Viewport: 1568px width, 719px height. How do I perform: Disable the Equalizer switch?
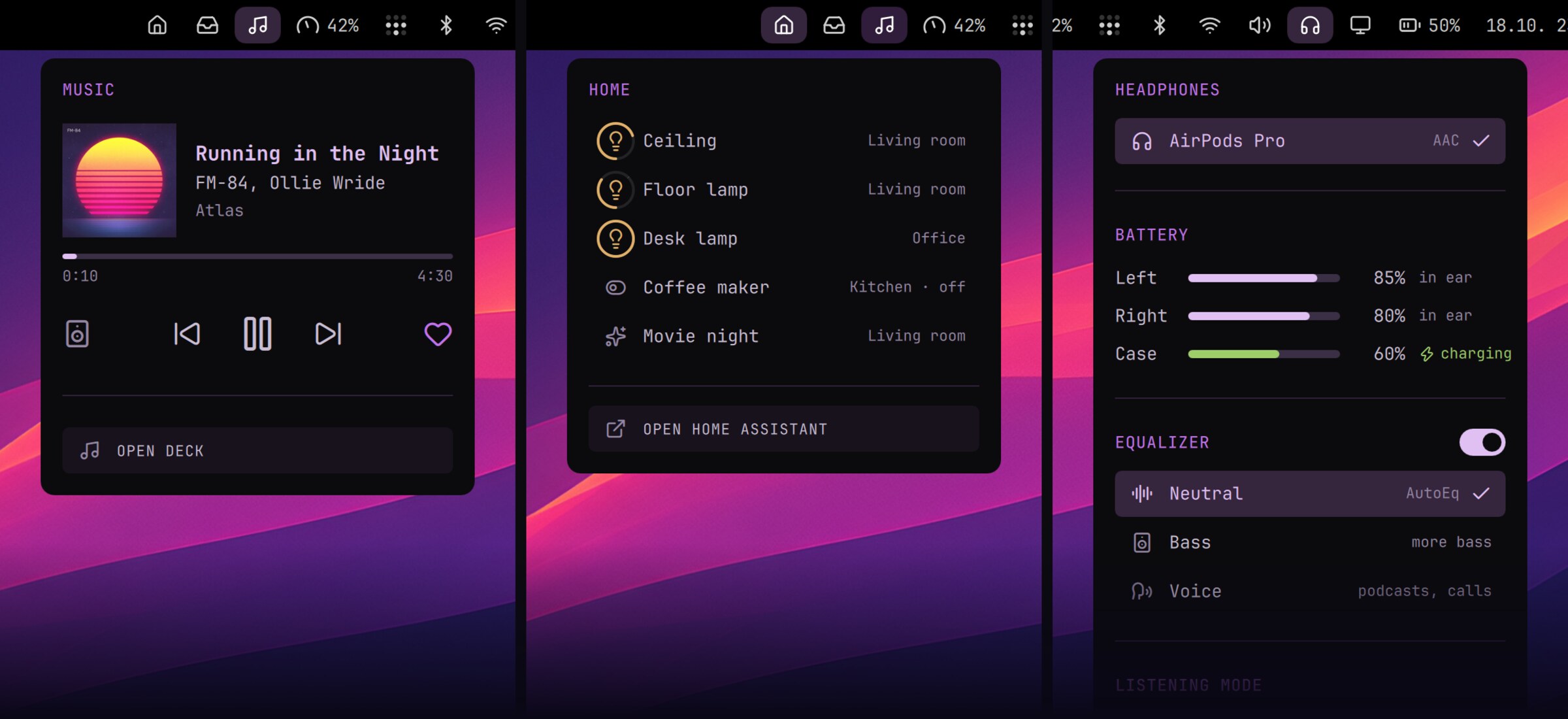click(1482, 443)
